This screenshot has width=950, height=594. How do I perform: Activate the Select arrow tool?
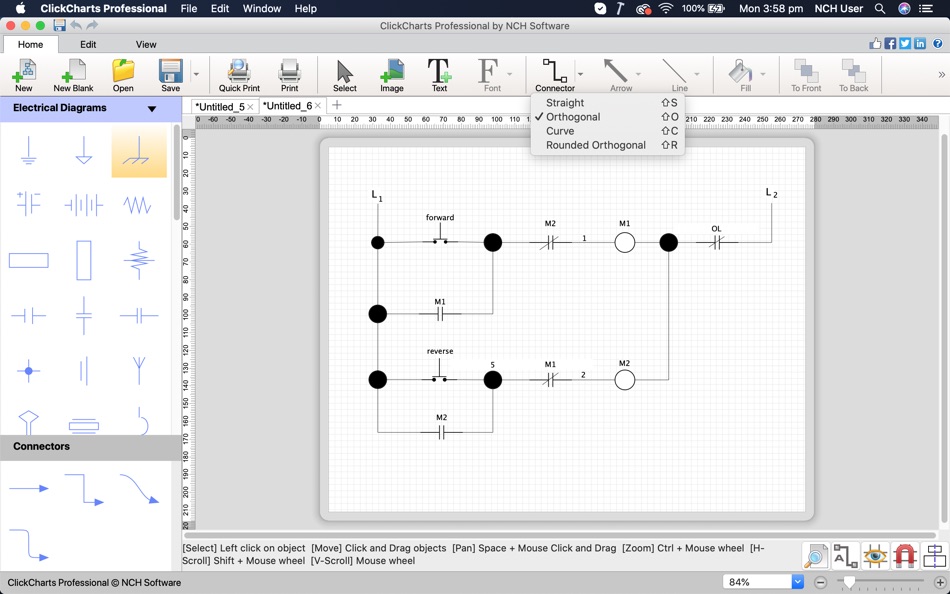[x=345, y=75]
